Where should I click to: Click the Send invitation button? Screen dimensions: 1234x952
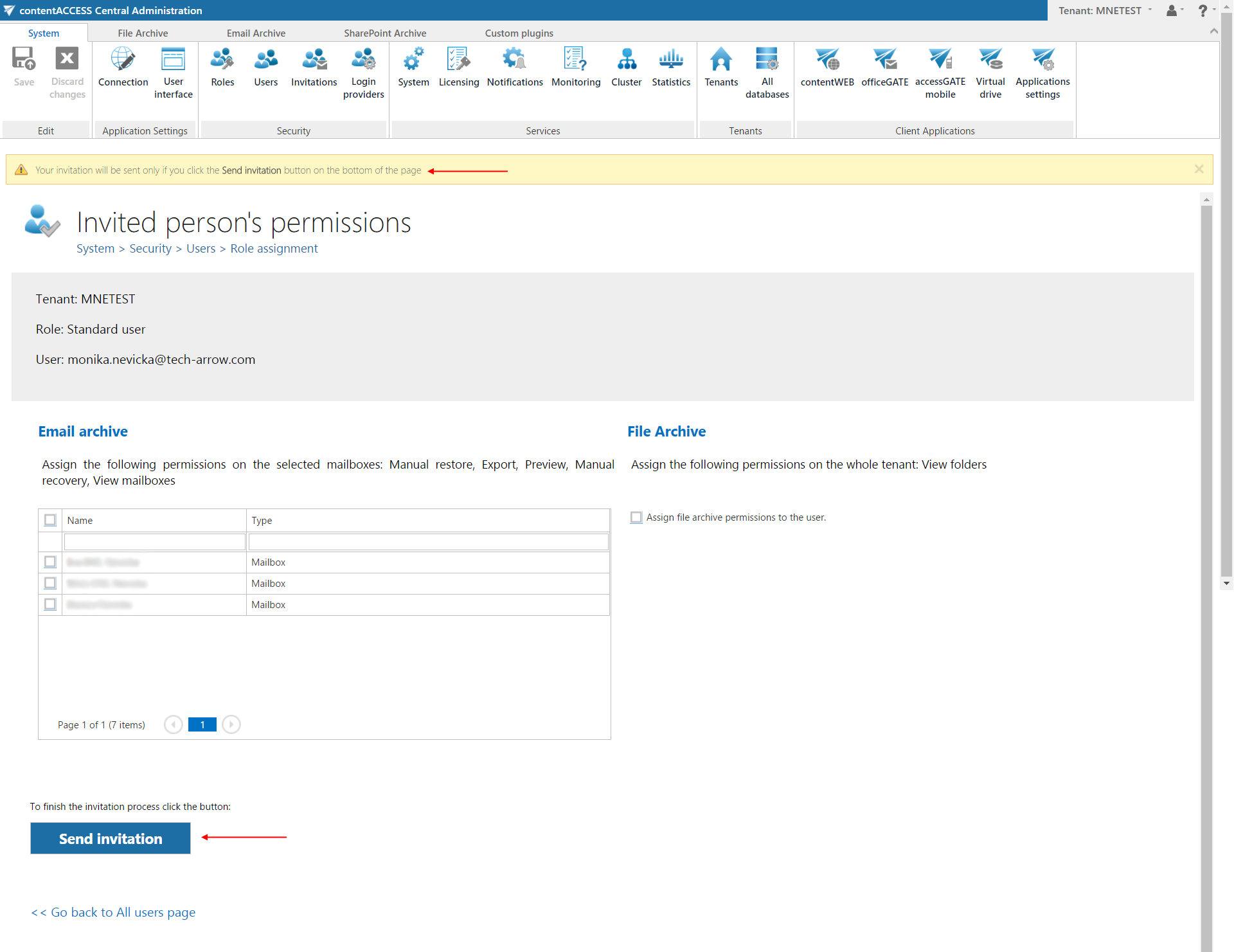(111, 838)
